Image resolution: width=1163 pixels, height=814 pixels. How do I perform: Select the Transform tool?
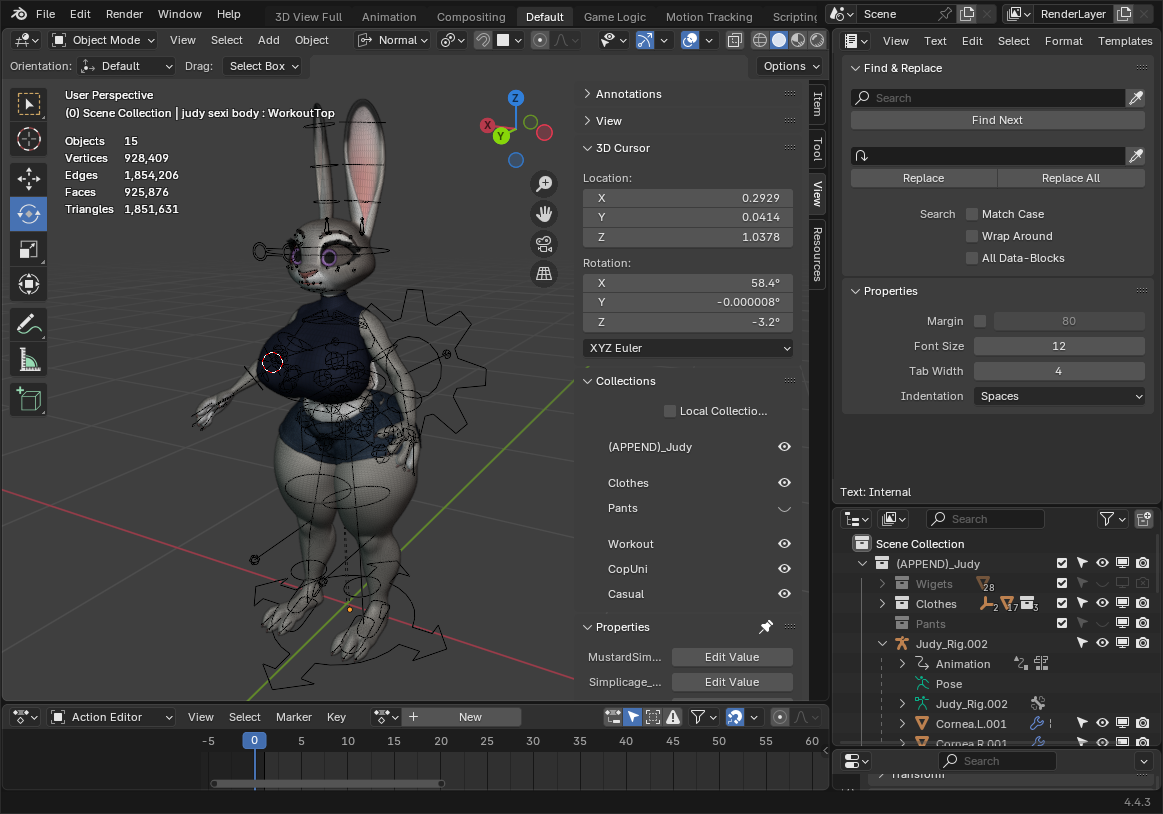pos(28,284)
